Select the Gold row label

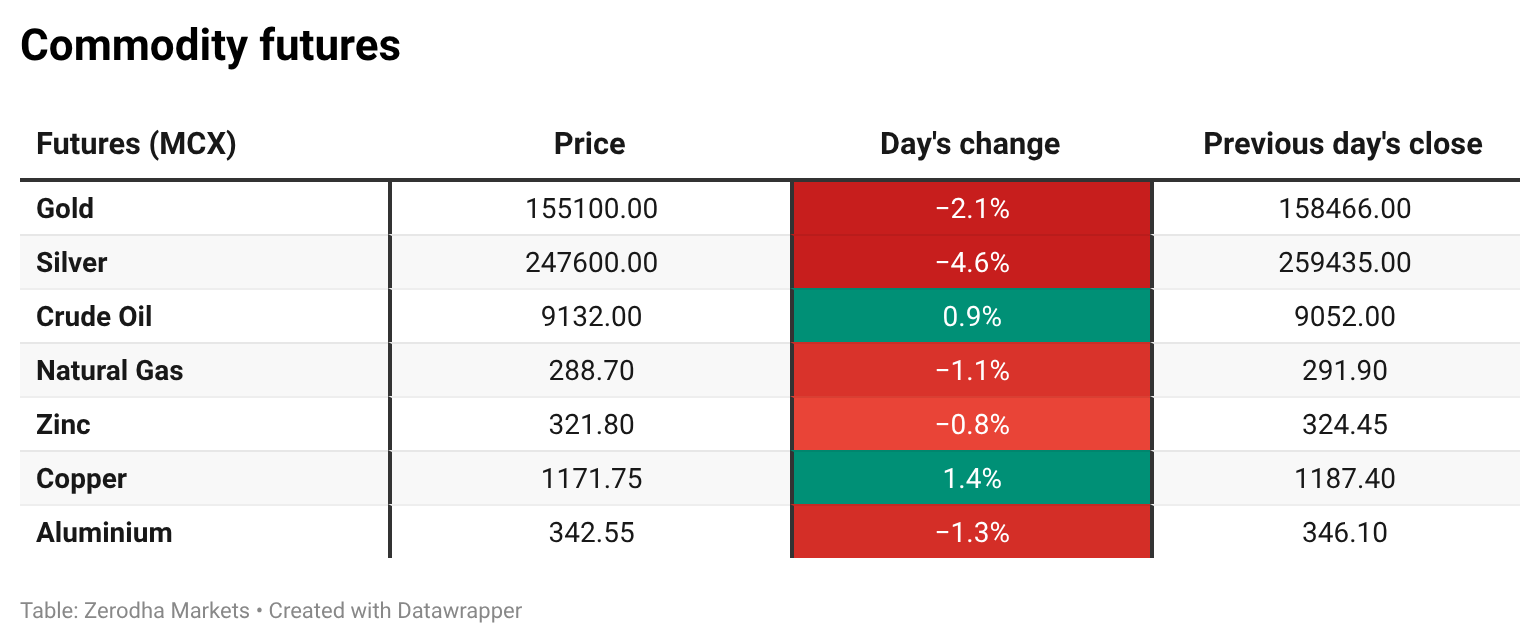(65, 208)
